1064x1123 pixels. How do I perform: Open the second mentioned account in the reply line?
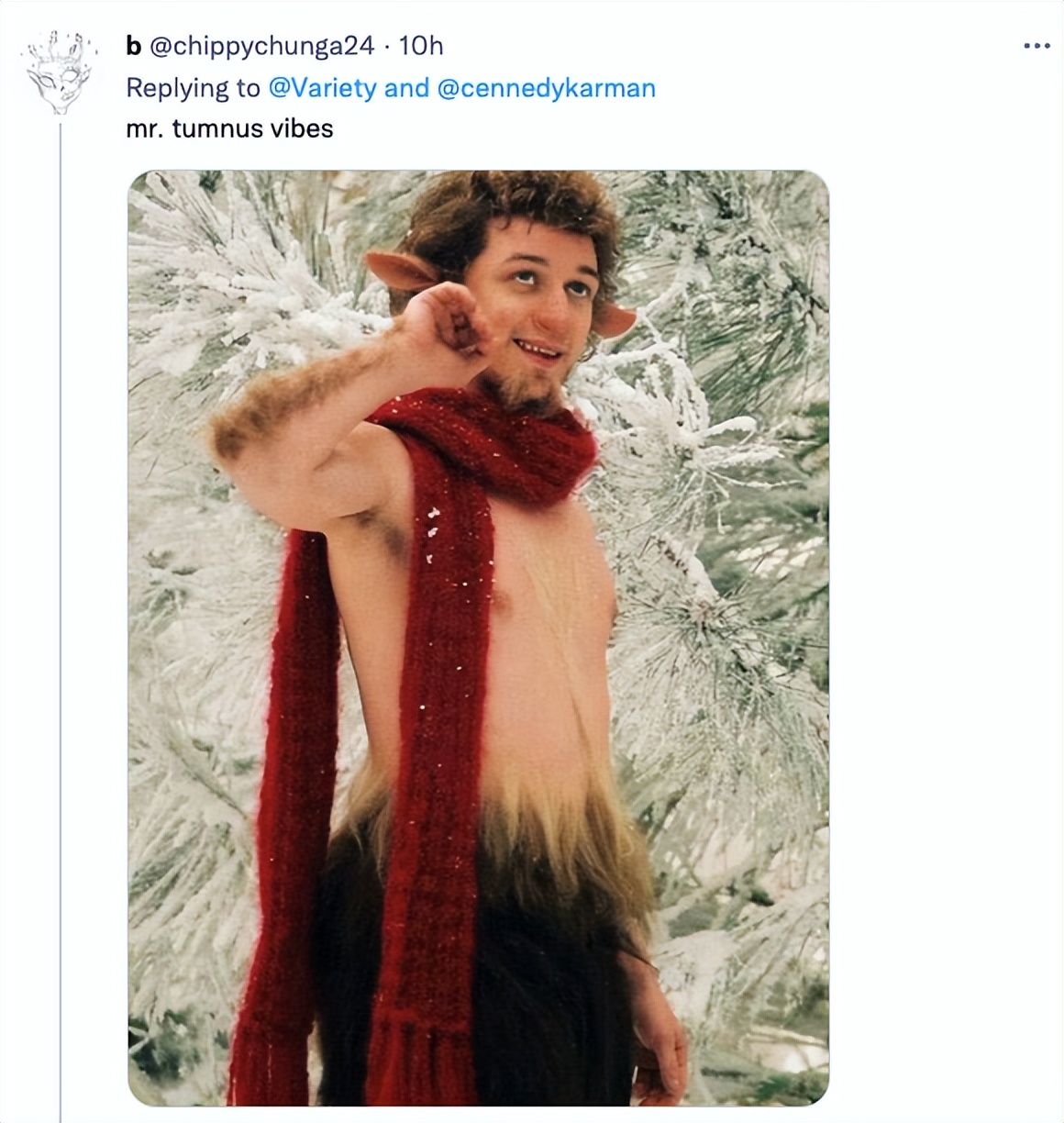pos(547,88)
